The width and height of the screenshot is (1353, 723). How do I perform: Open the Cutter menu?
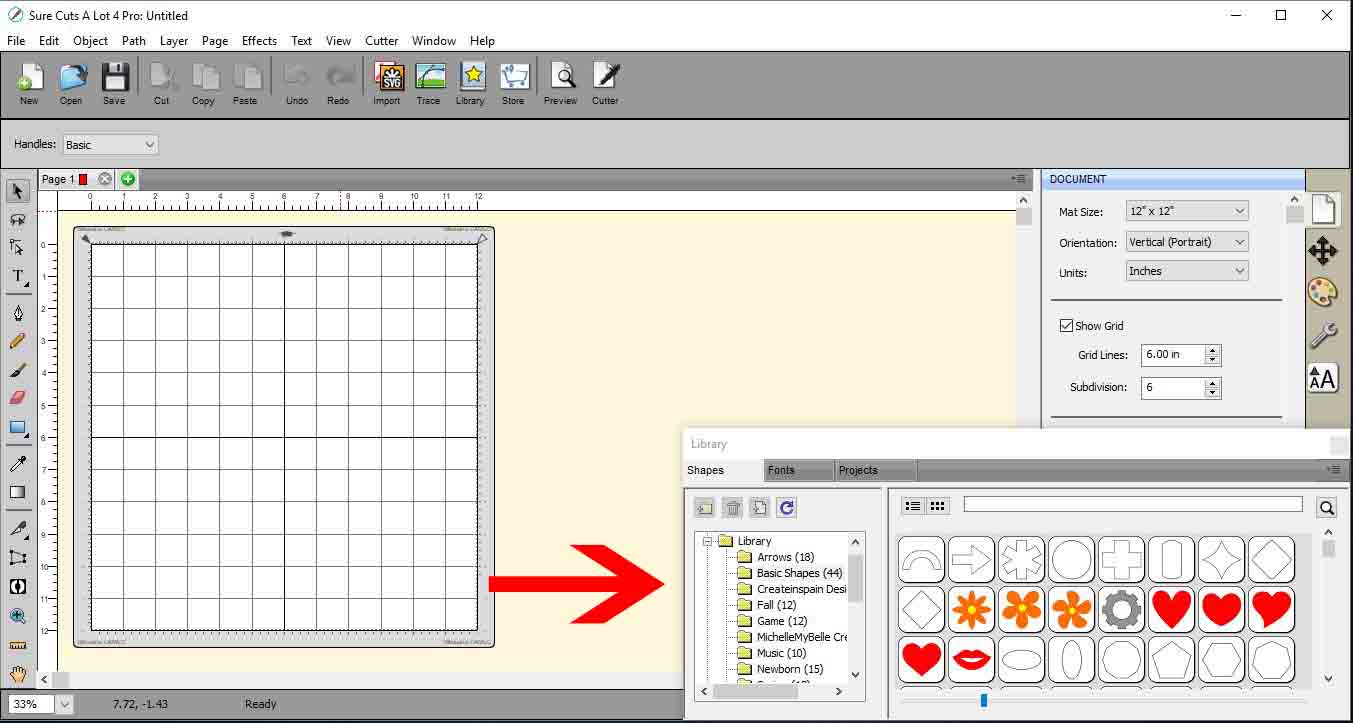[381, 41]
